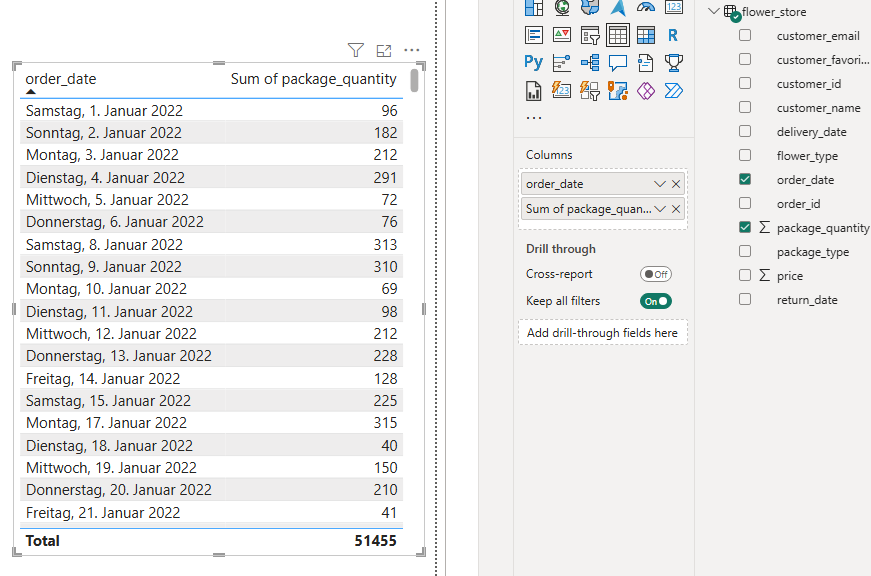Sort by Sum of package_quantity header
This screenshot has width=871, height=576.
(313, 79)
